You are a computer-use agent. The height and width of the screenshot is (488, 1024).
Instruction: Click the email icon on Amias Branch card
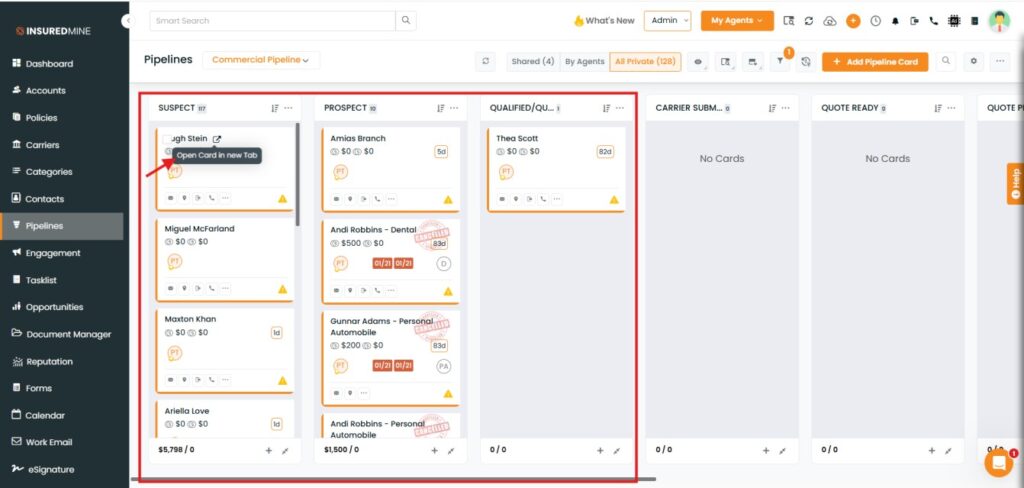click(x=336, y=199)
